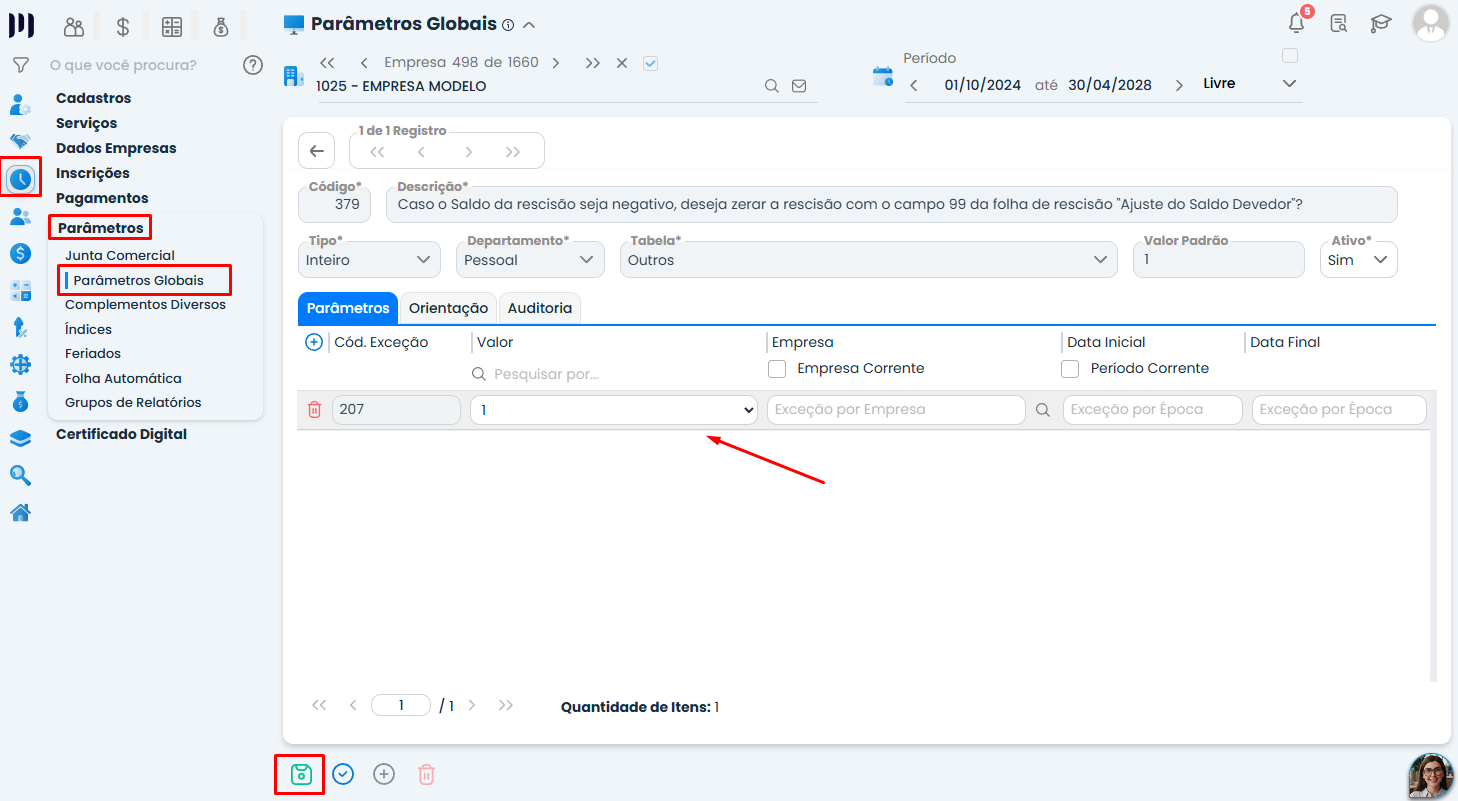Add a new exception row with the plus icon beside Cód. Exceção
The height and width of the screenshot is (801, 1458).
click(x=314, y=342)
